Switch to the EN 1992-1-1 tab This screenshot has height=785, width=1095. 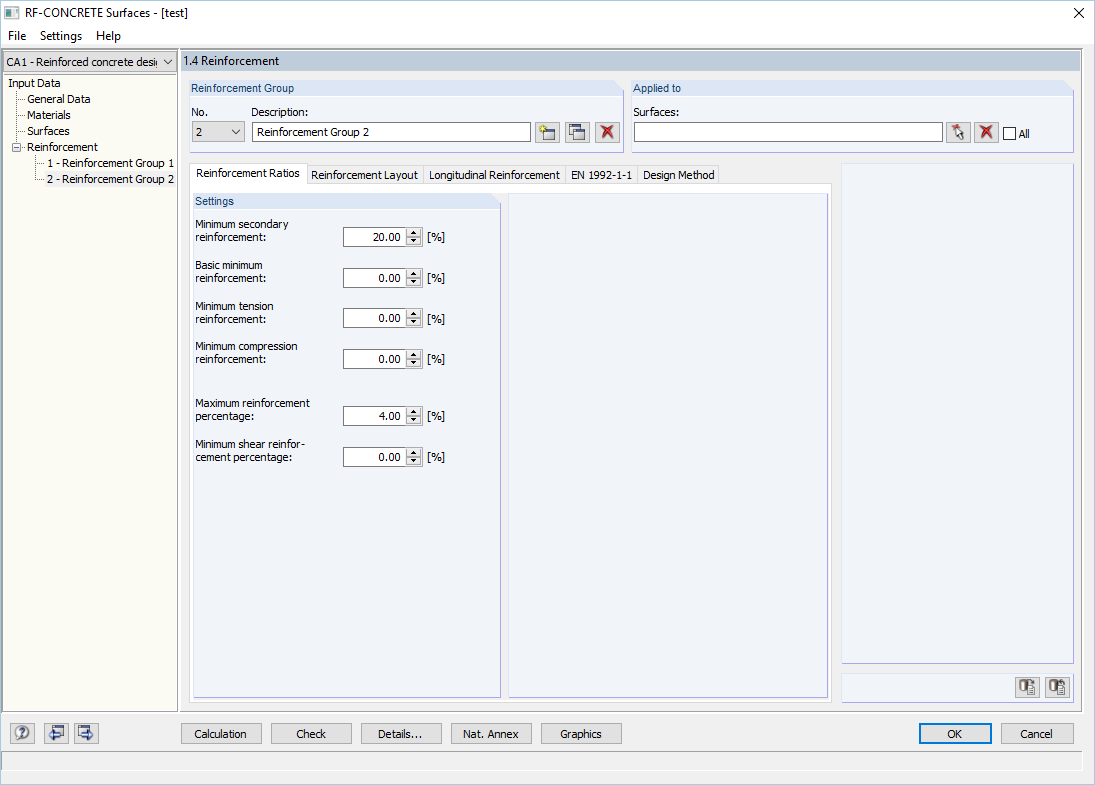click(x=601, y=175)
